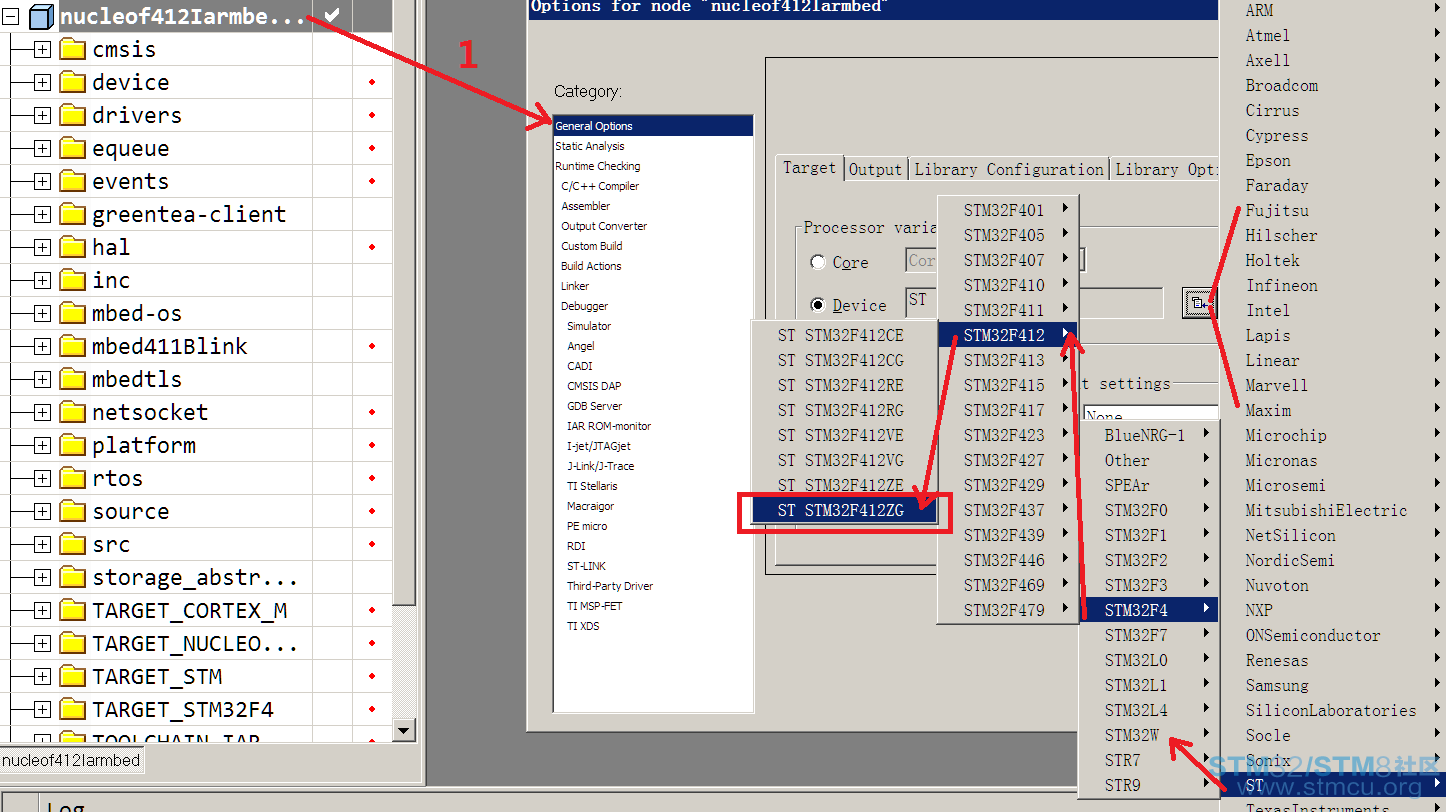This screenshot has width=1446, height=812.
Task: Switch to the Library Configuration tab
Action: 1009,169
